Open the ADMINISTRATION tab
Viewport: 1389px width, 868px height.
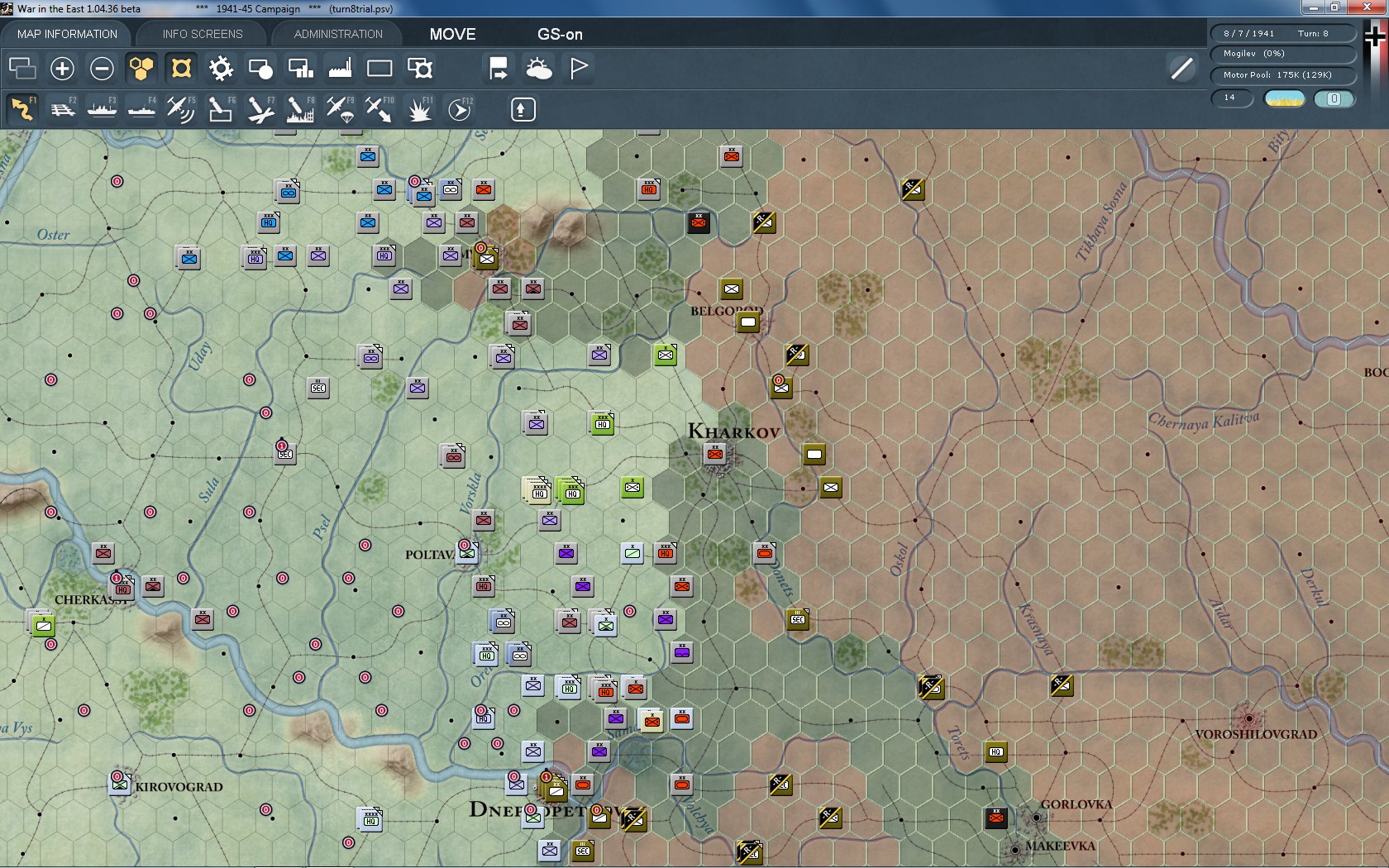tap(338, 34)
